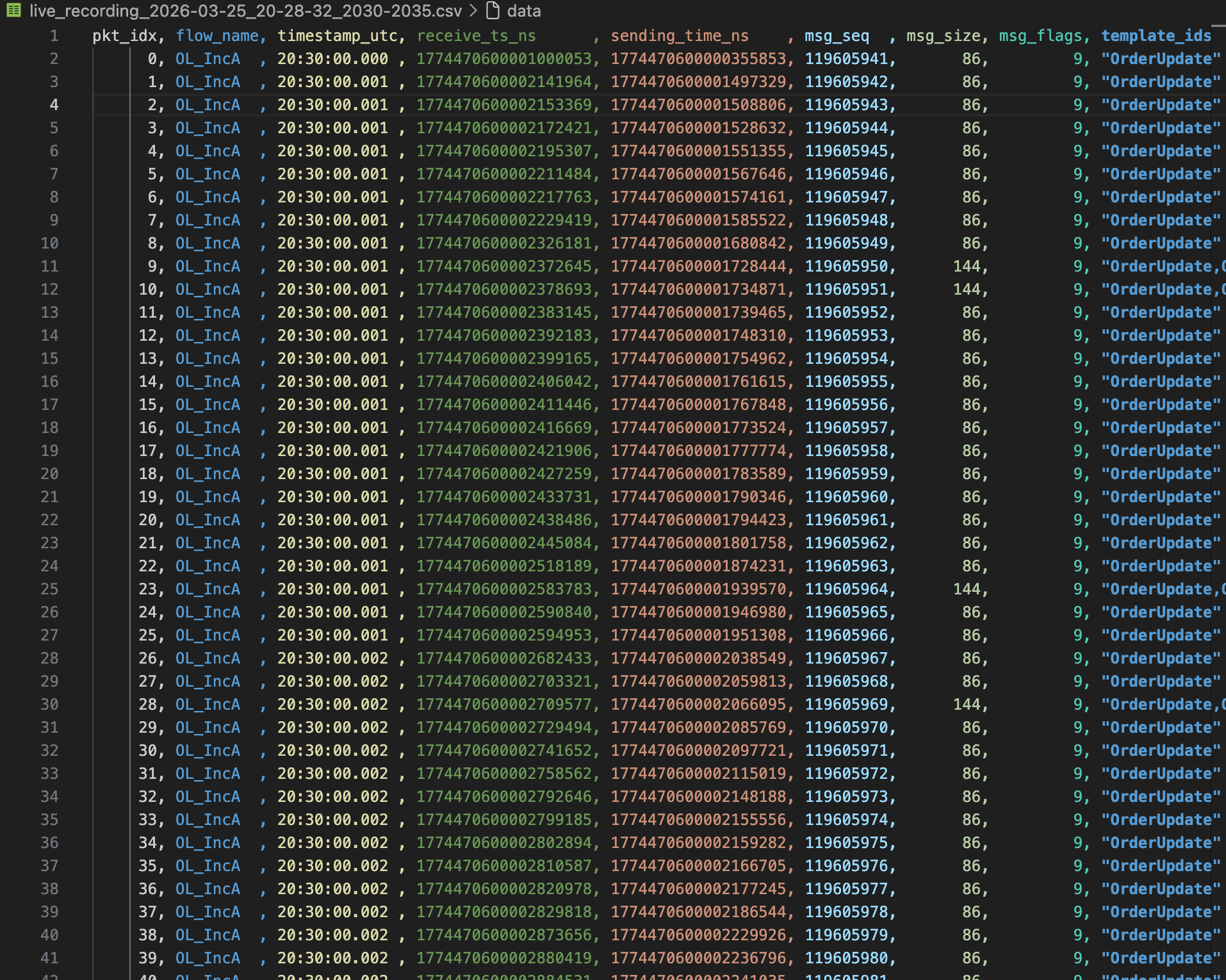Click sending time 1774470600001680842
This screenshot has height=980, width=1226.
tap(698, 243)
